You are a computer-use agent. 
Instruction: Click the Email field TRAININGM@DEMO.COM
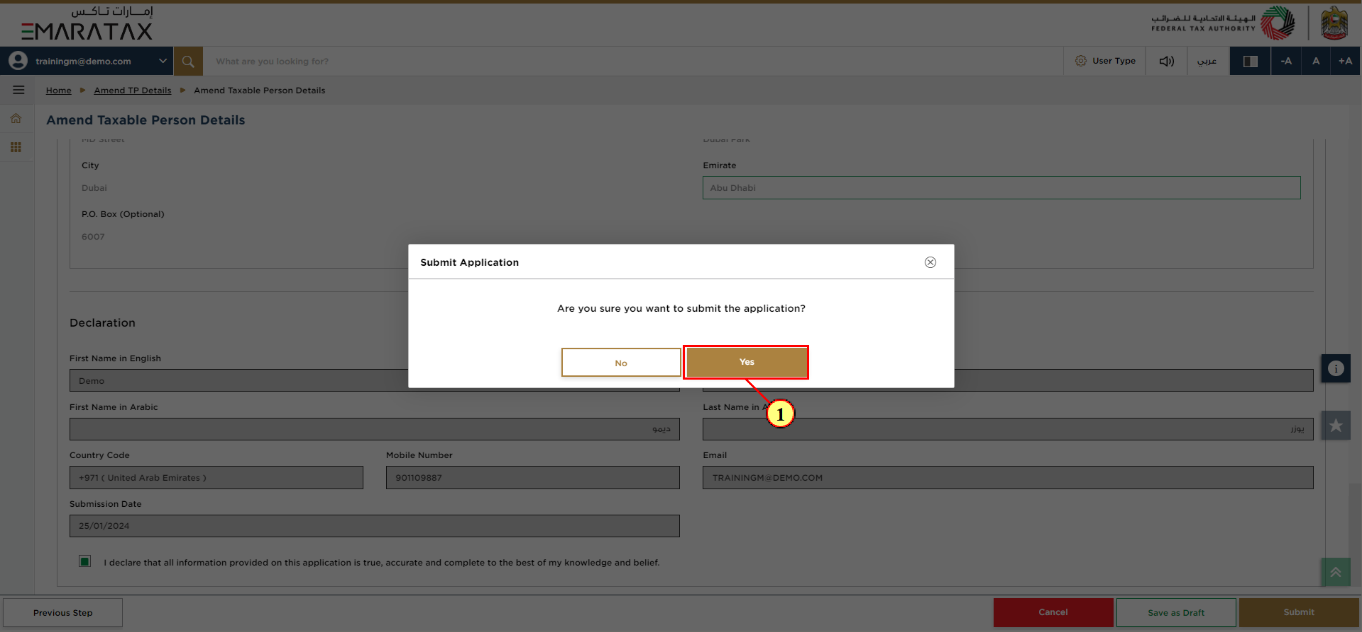pyautogui.click(x=1008, y=478)
